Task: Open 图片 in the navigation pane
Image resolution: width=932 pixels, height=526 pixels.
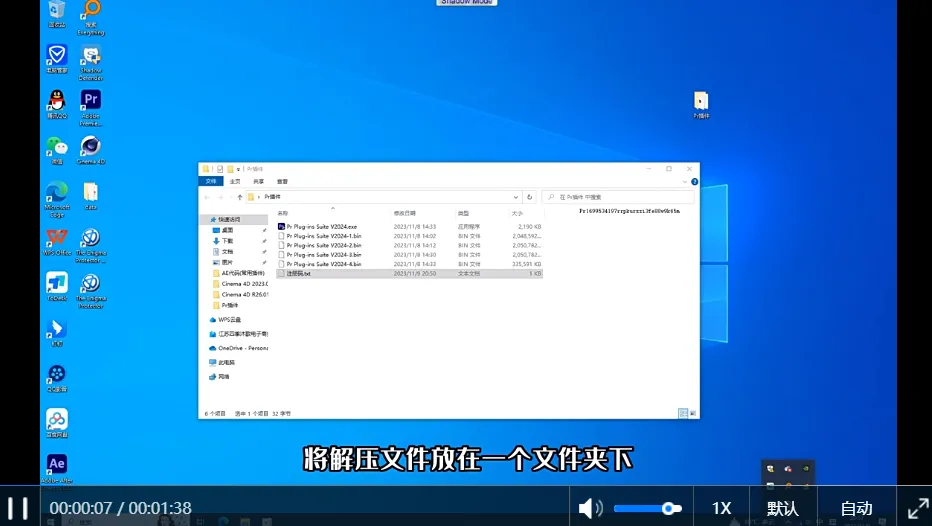Action: click(x=227, y=262)
